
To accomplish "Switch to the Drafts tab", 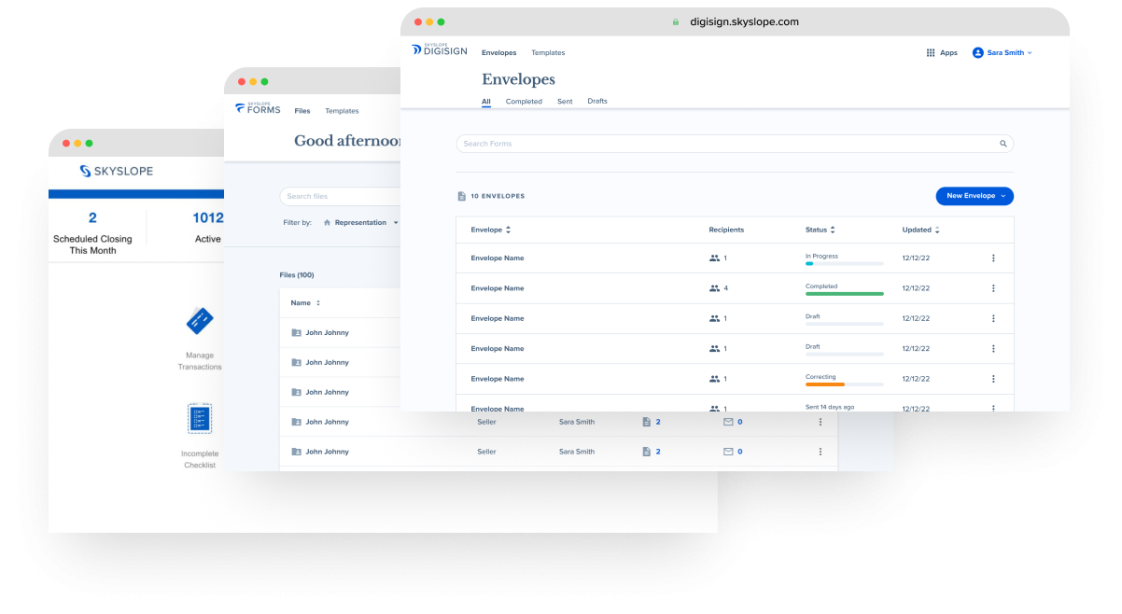I will point(597,101).
